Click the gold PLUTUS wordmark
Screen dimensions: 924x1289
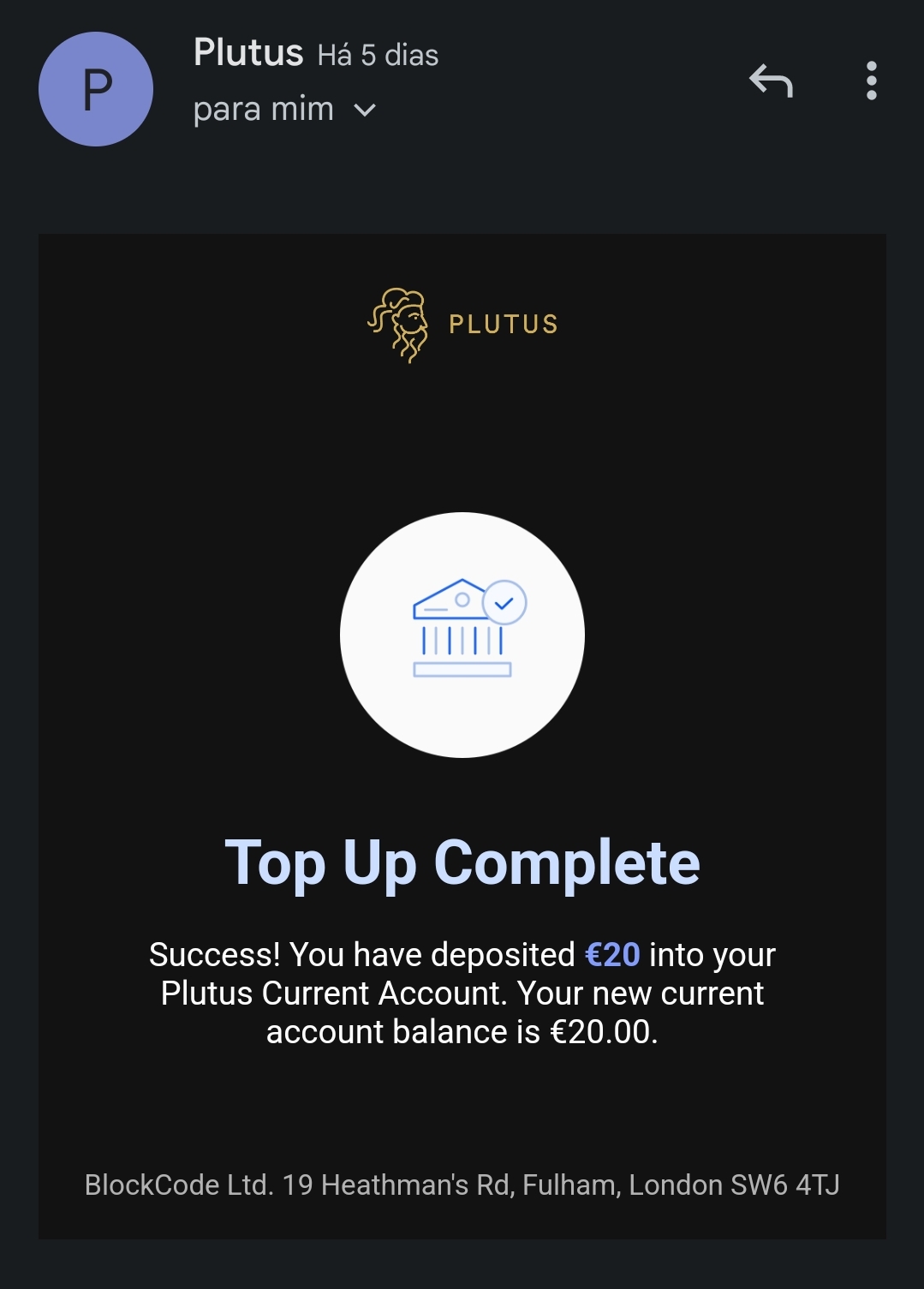[504, 325]
